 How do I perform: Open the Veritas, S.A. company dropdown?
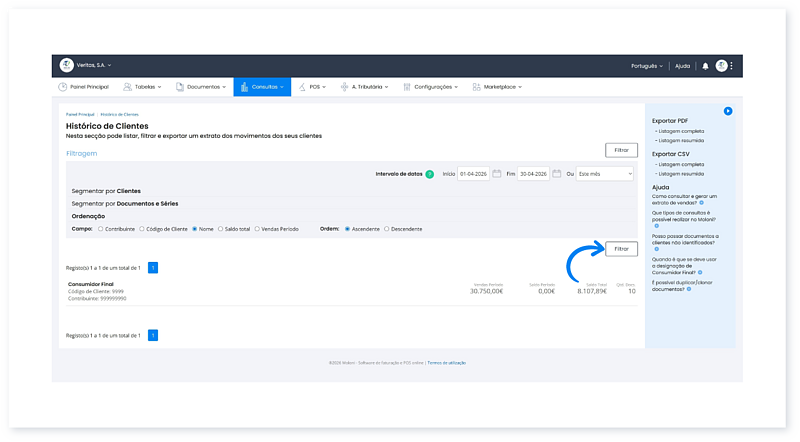point(94,65)
